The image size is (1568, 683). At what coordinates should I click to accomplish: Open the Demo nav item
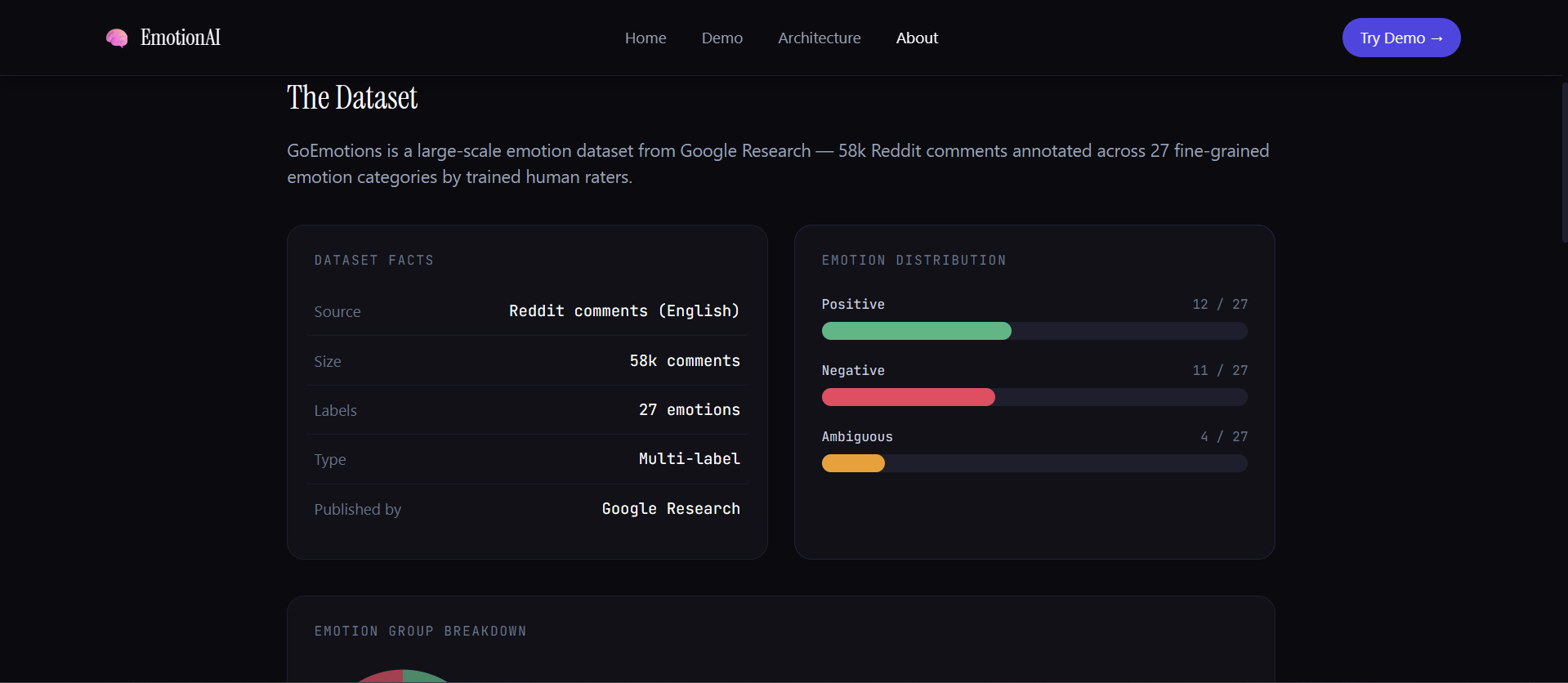coord(722,38)
